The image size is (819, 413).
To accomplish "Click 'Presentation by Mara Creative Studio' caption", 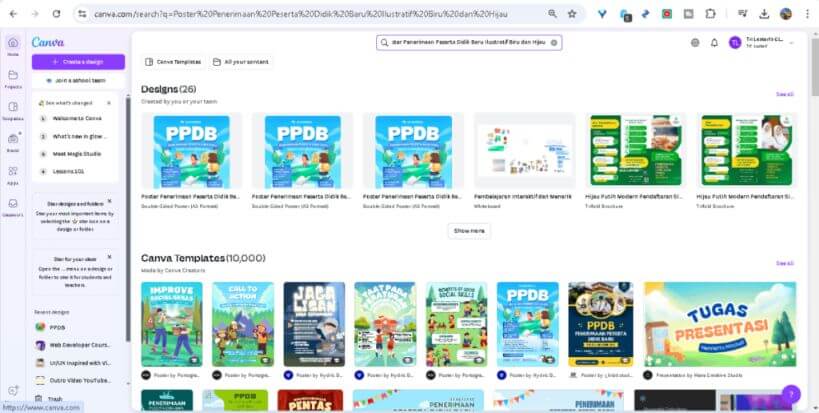I will [x=698, y=375].
